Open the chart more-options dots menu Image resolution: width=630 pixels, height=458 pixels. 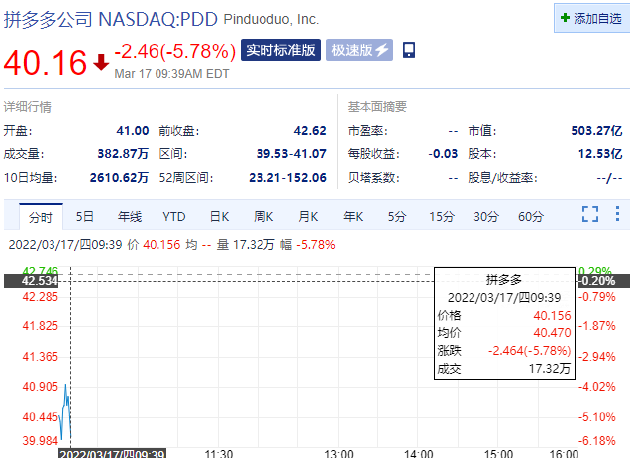[x=617, y=214]
